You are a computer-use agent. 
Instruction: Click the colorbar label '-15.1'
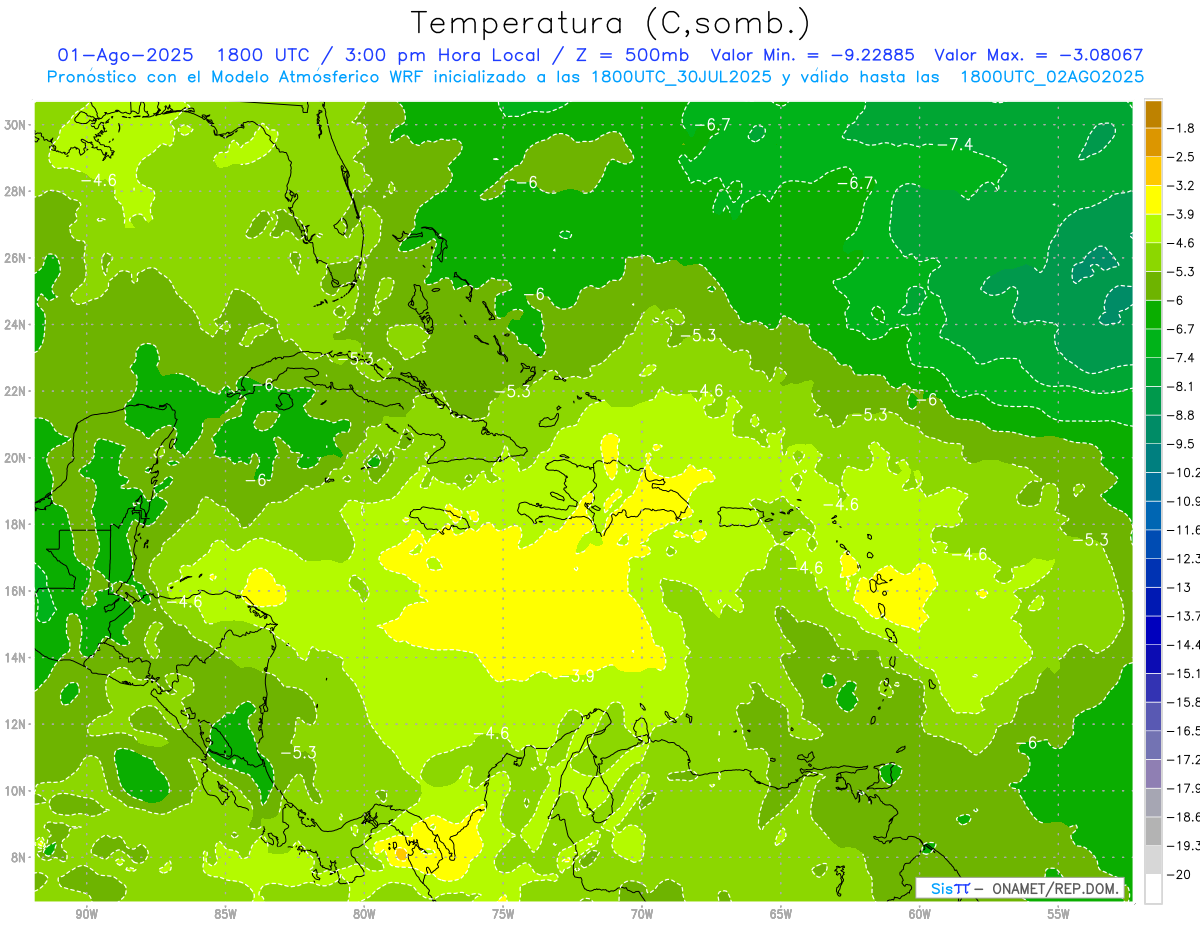[x=1183, y=673]
